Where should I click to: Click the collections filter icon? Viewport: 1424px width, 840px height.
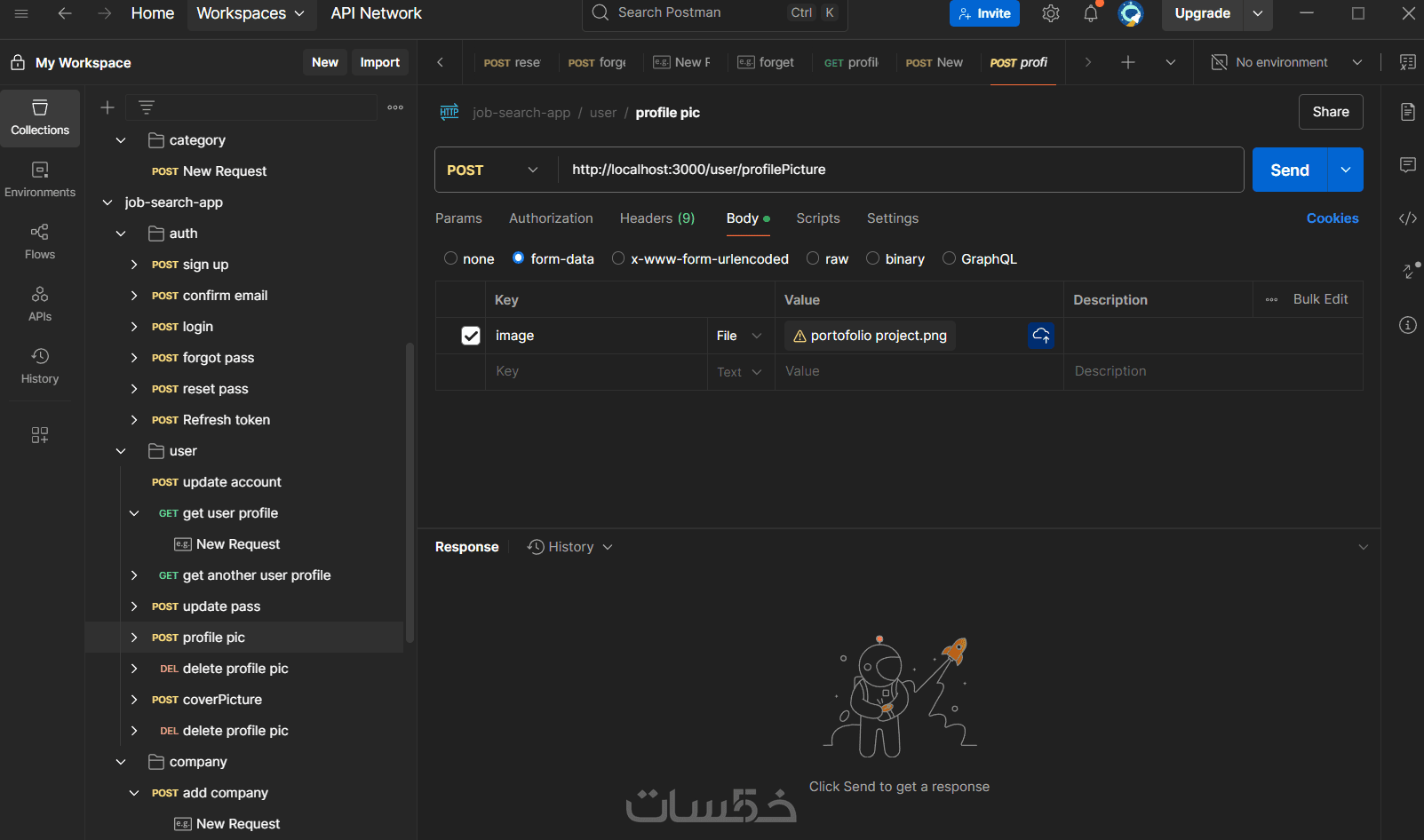[147, 107]
